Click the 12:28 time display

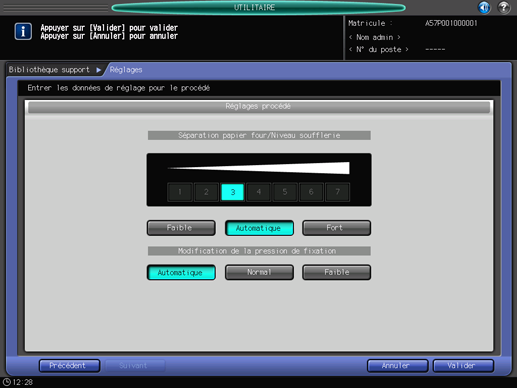pyautogui.click(x=23, y=382)
